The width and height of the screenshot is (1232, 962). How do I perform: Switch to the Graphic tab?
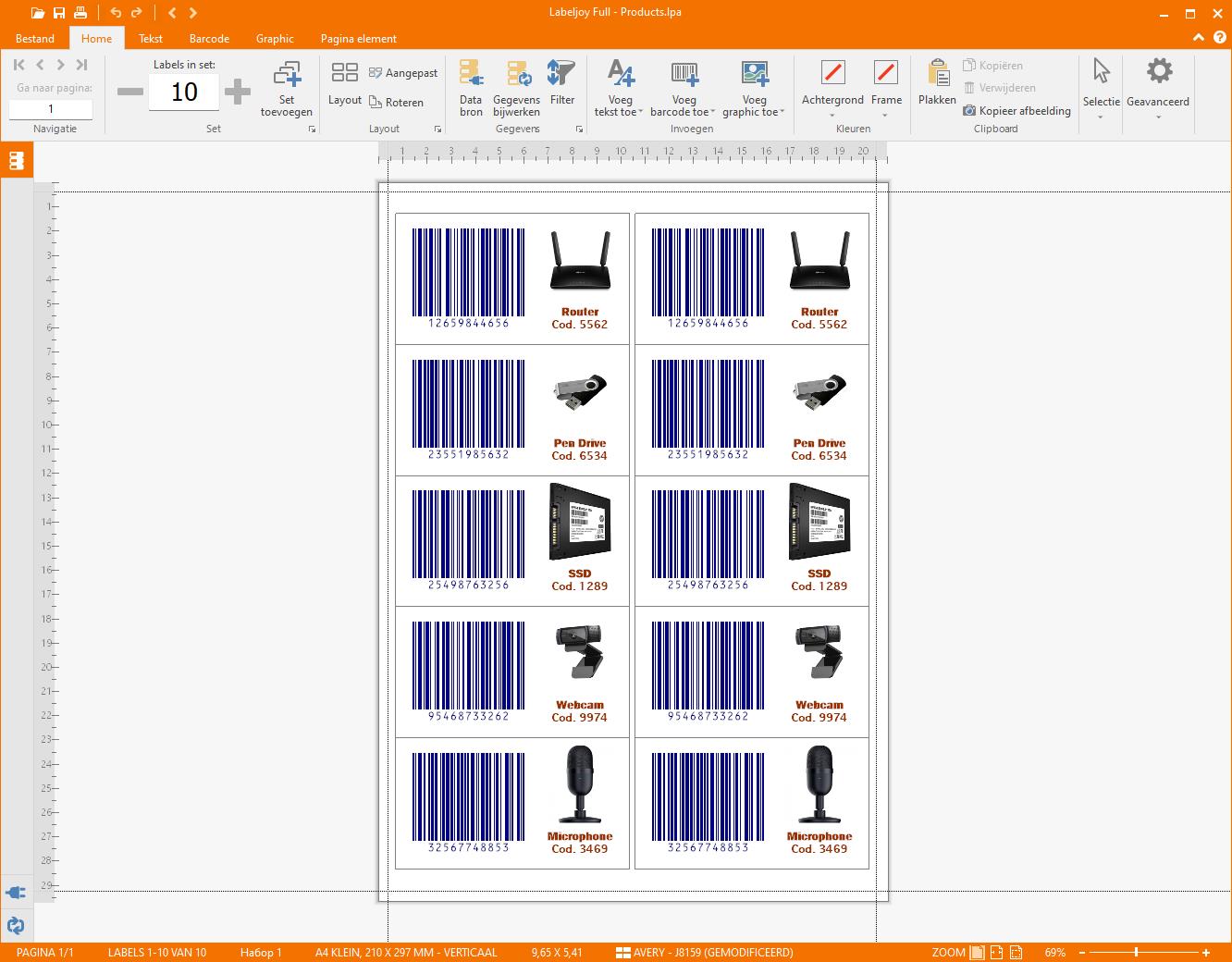pos(275,39)
